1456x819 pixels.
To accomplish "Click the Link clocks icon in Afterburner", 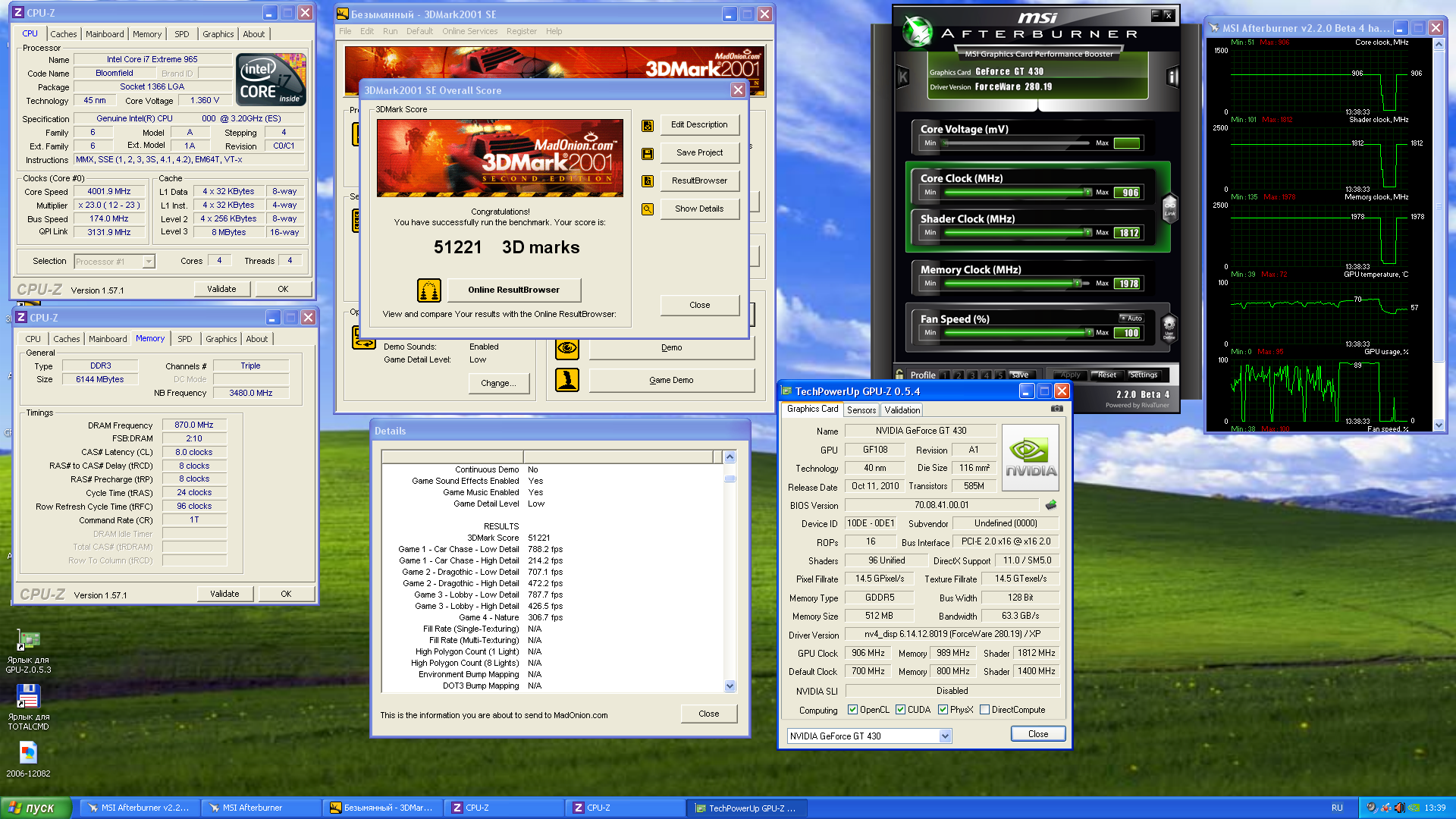I will (x=1169, y=207).
